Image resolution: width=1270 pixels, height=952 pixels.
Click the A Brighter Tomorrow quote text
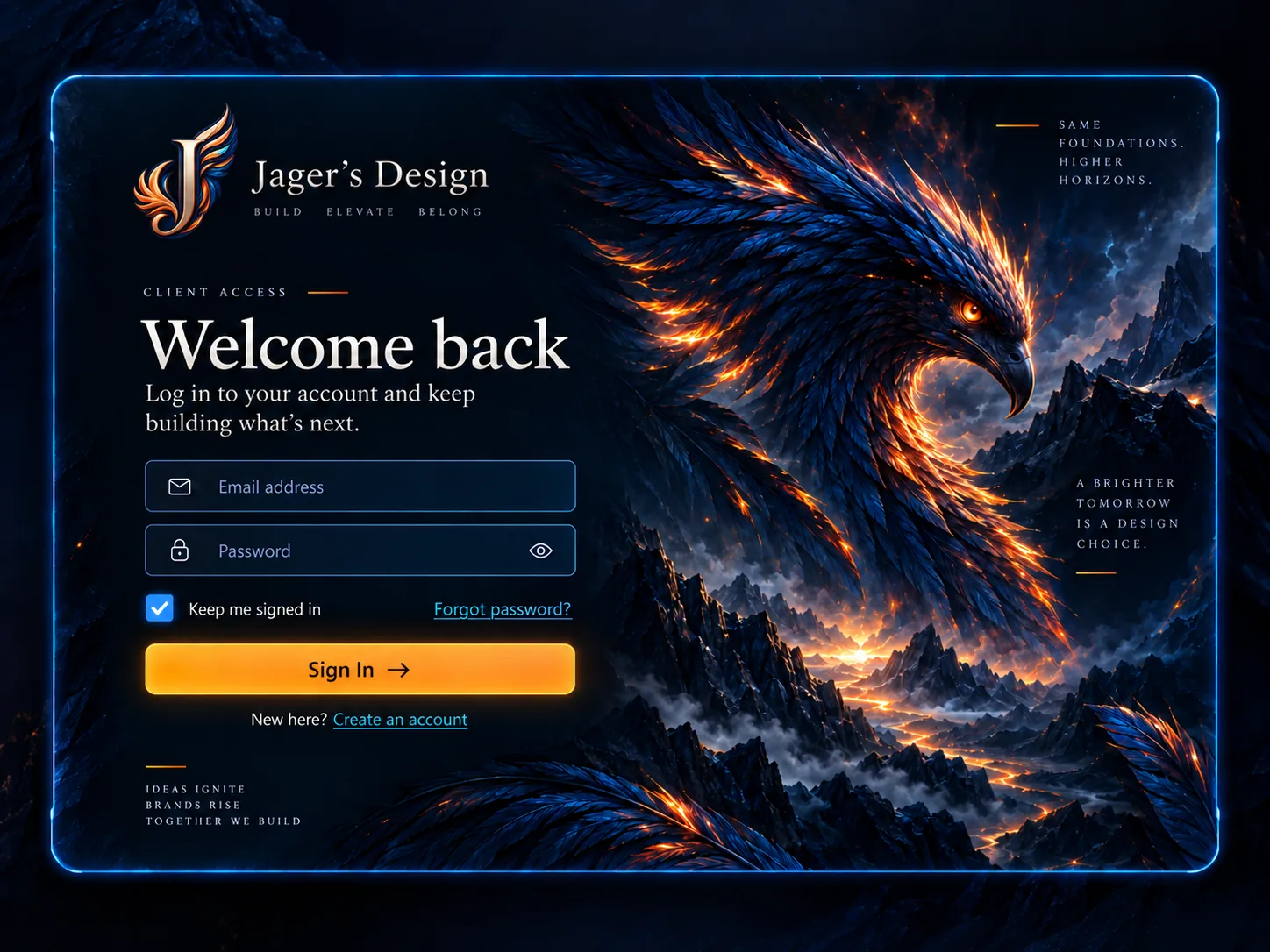[1128, 514]
